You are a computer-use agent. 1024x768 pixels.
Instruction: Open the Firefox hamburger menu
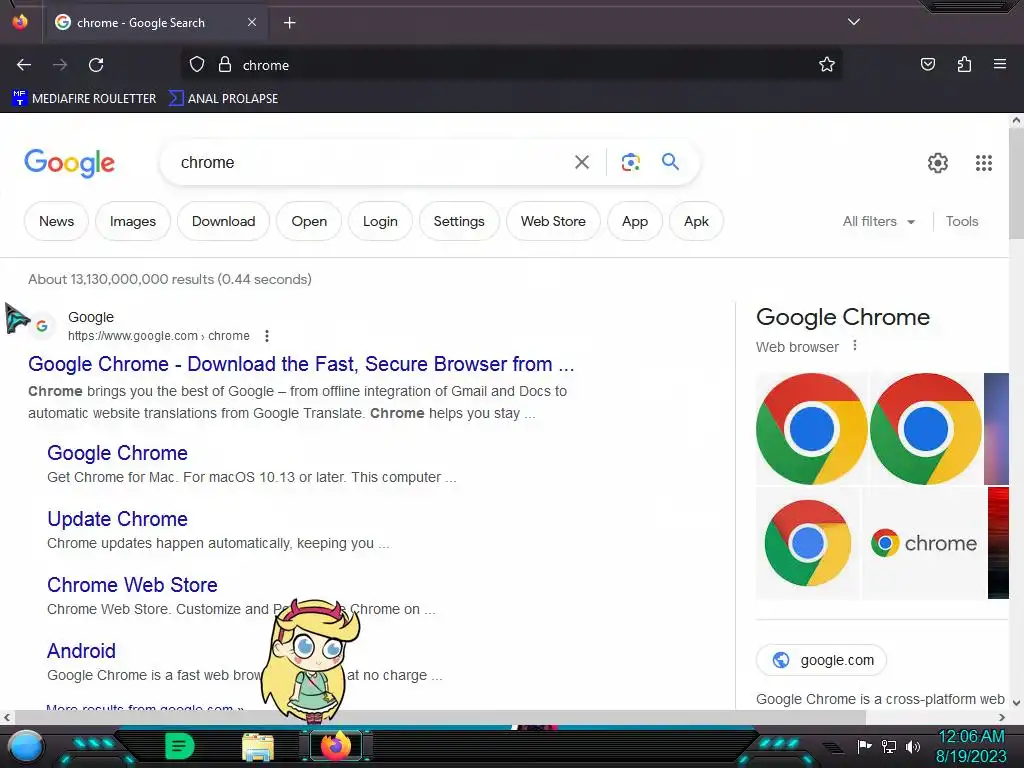pos(1000,64)
